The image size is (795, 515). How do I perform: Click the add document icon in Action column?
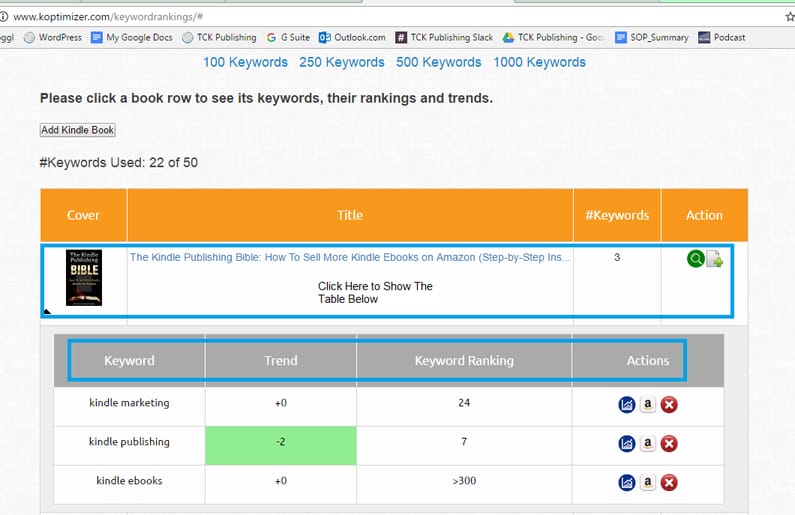pos(715,259)
